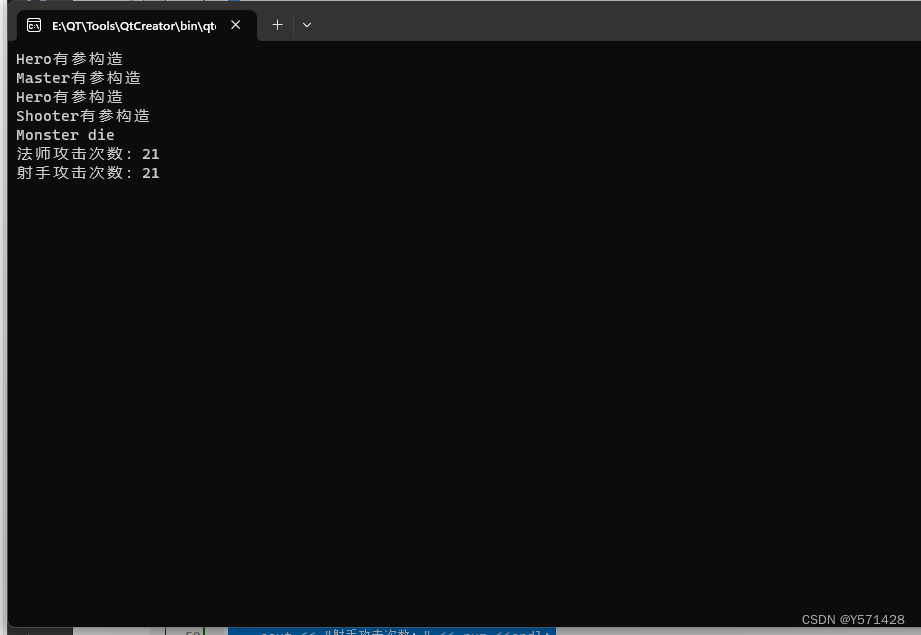Click the 射手攻击次数 21 output line
This screenshot has width=921, height=635.
click(88, 172)
